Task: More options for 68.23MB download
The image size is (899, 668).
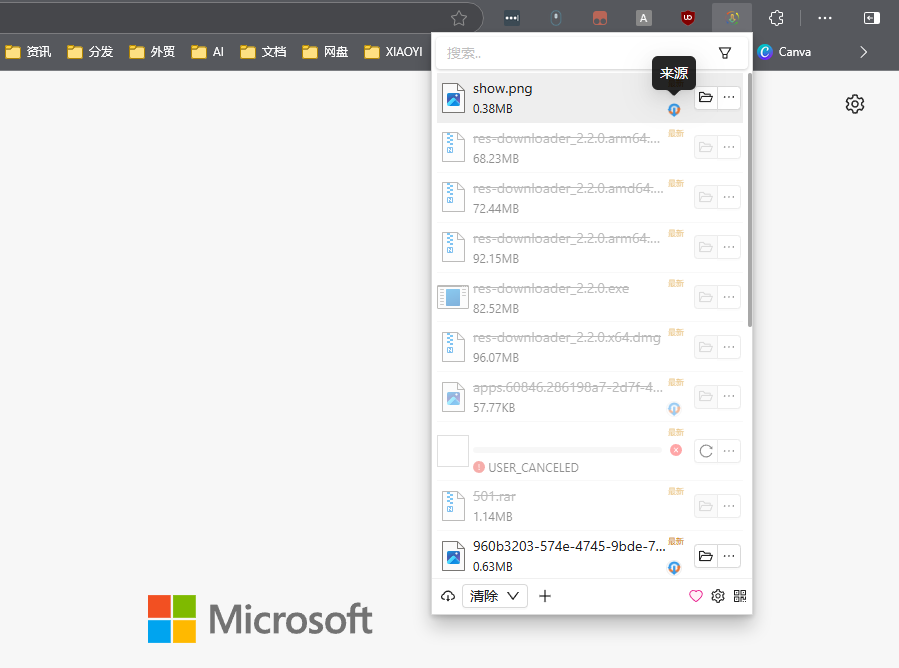Action: (x=729, y=147)
